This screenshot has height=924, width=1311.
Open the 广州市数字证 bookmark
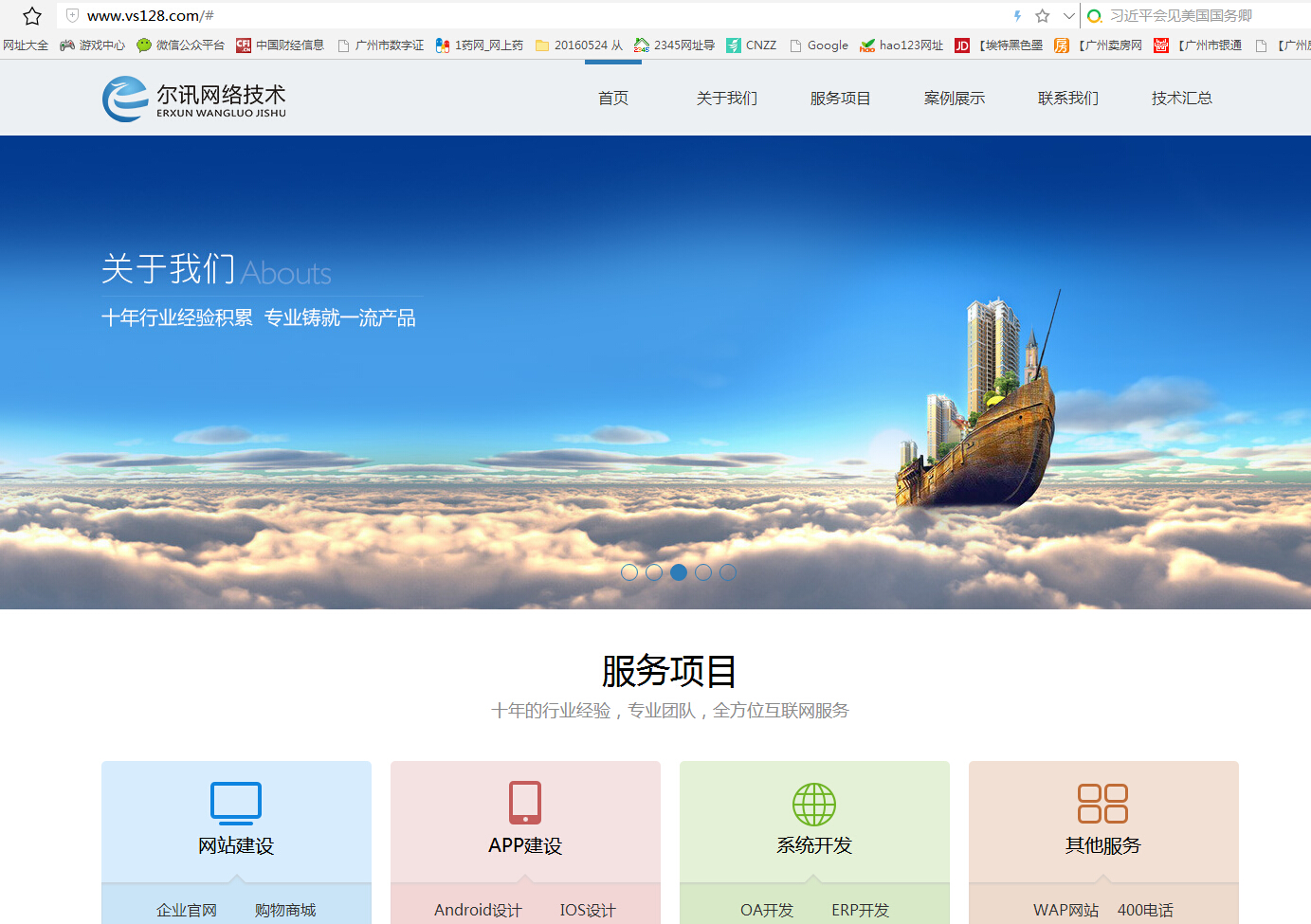pyautogui.click(x=380, y=45)
